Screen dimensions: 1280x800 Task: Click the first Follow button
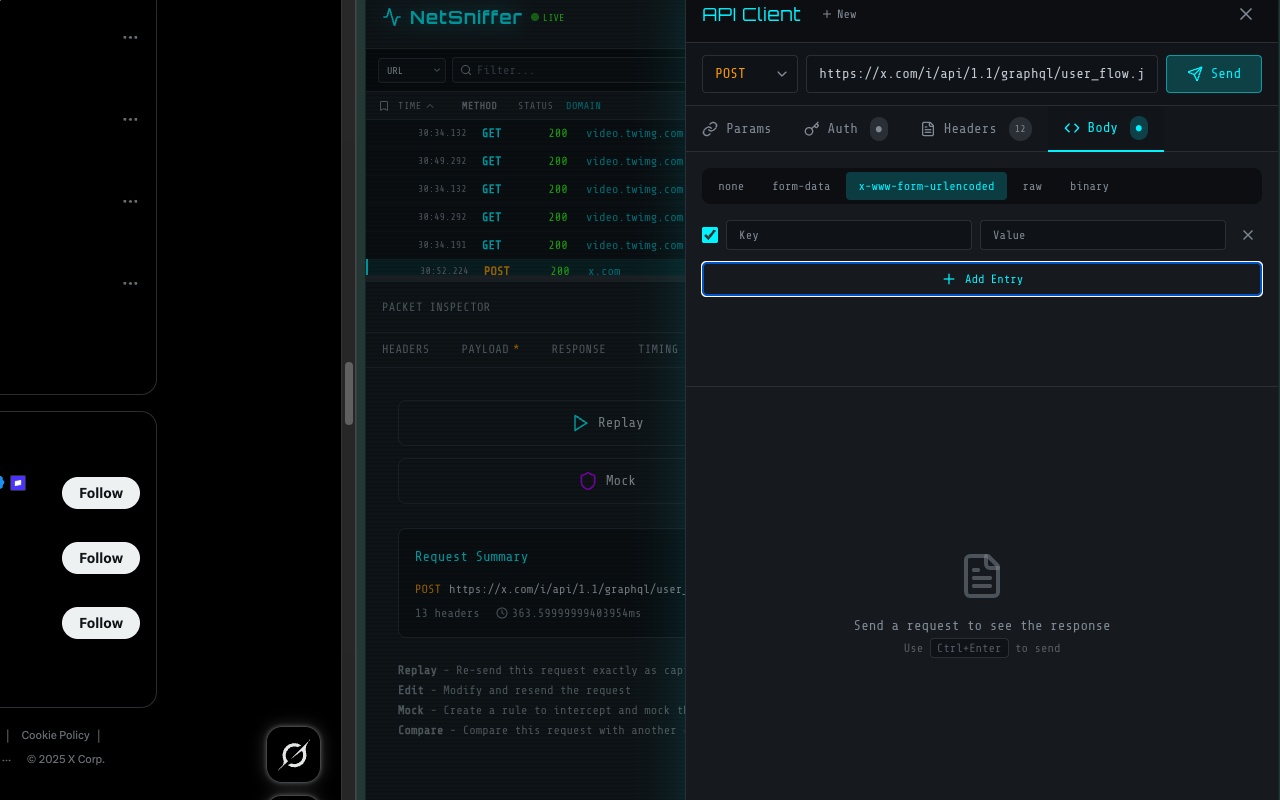click(101, 493)
